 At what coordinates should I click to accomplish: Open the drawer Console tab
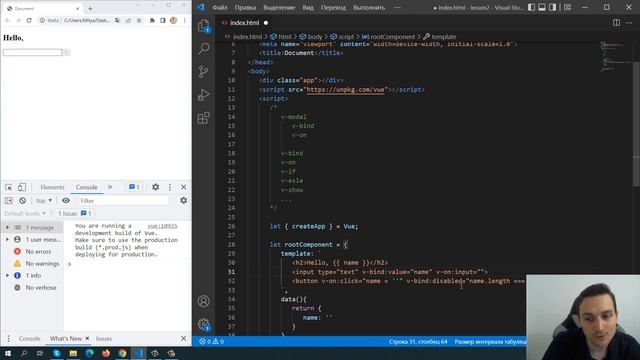tap(29, 339)
